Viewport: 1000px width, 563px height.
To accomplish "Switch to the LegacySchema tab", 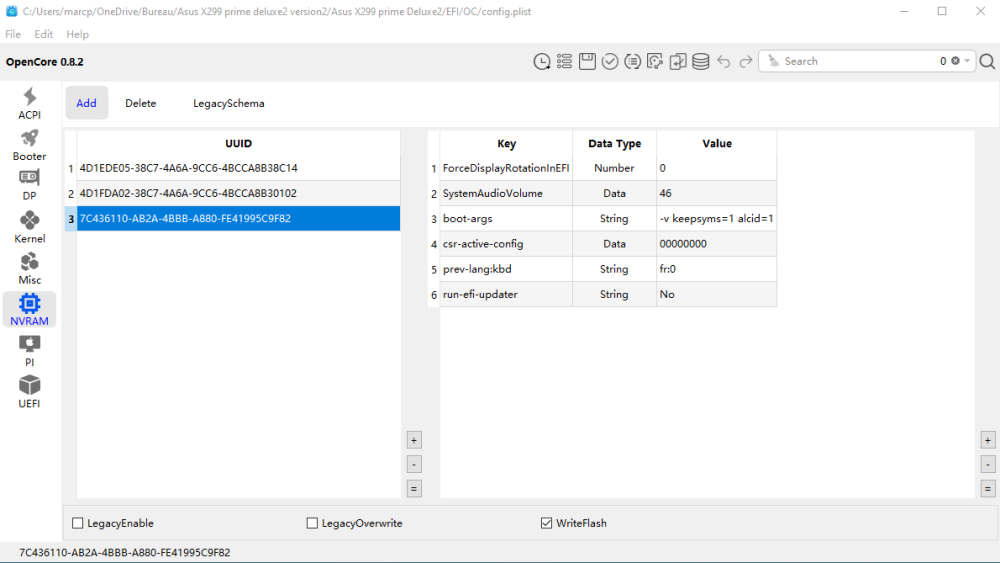I will pyautogui.click(x=229, y=103).
